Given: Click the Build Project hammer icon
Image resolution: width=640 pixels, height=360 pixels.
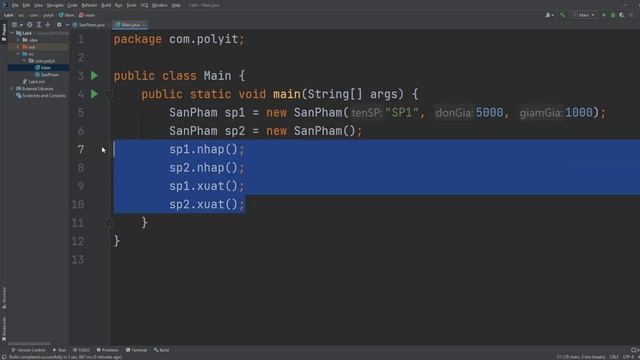Looking at the screenshot, I should pyautogui.click(x=562, y=15).
